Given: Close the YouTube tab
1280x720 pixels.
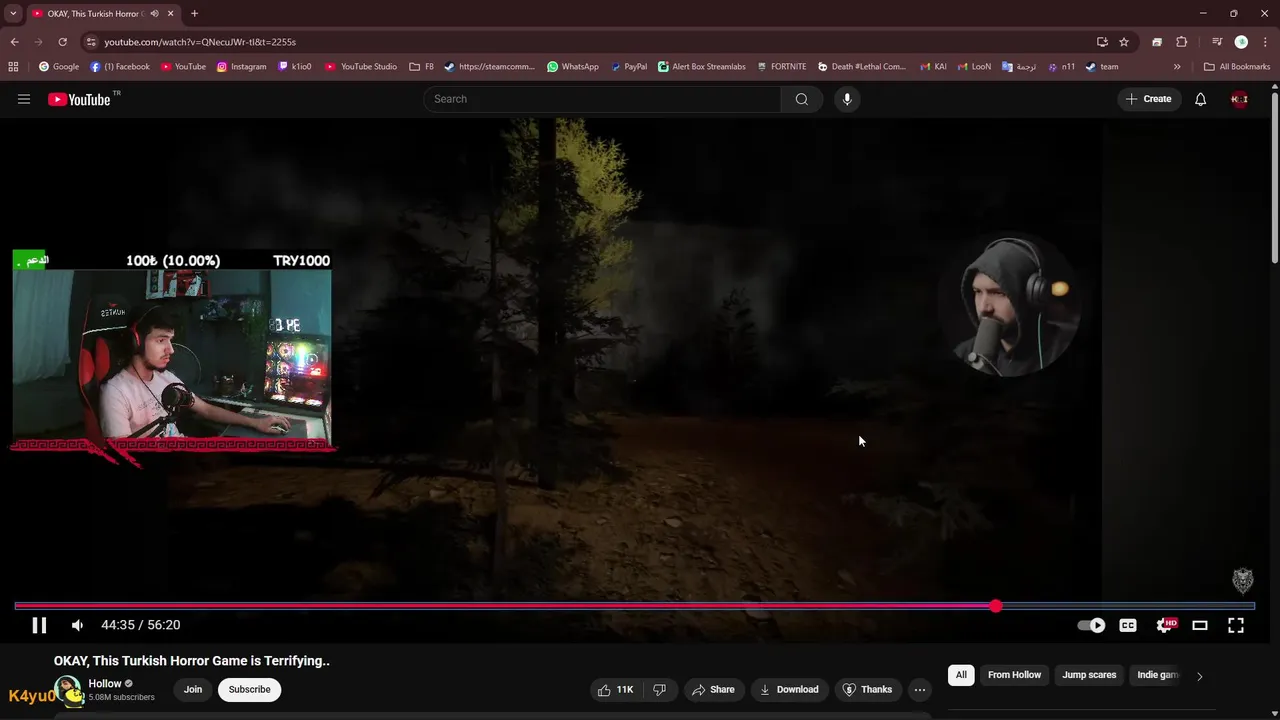Looking at the screenshot, I should (171, 14).
